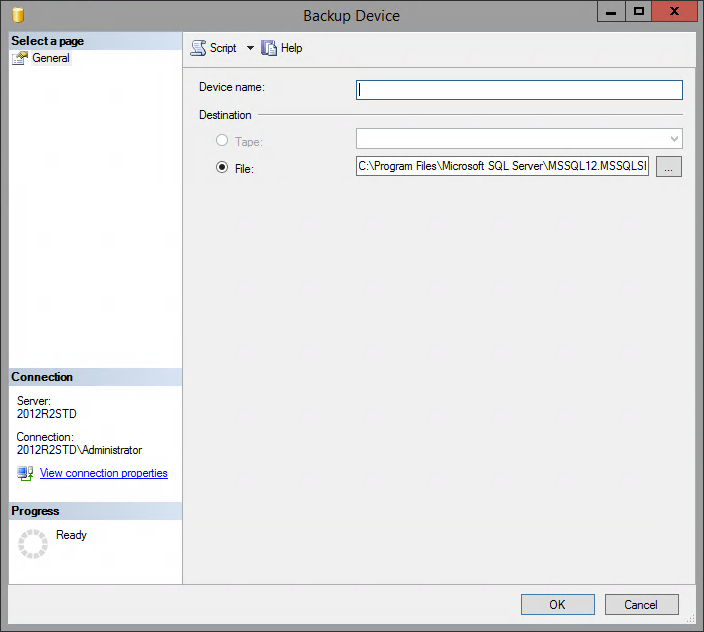Click the Help toolbar label

pyautogui.click(x=291, y=48)
